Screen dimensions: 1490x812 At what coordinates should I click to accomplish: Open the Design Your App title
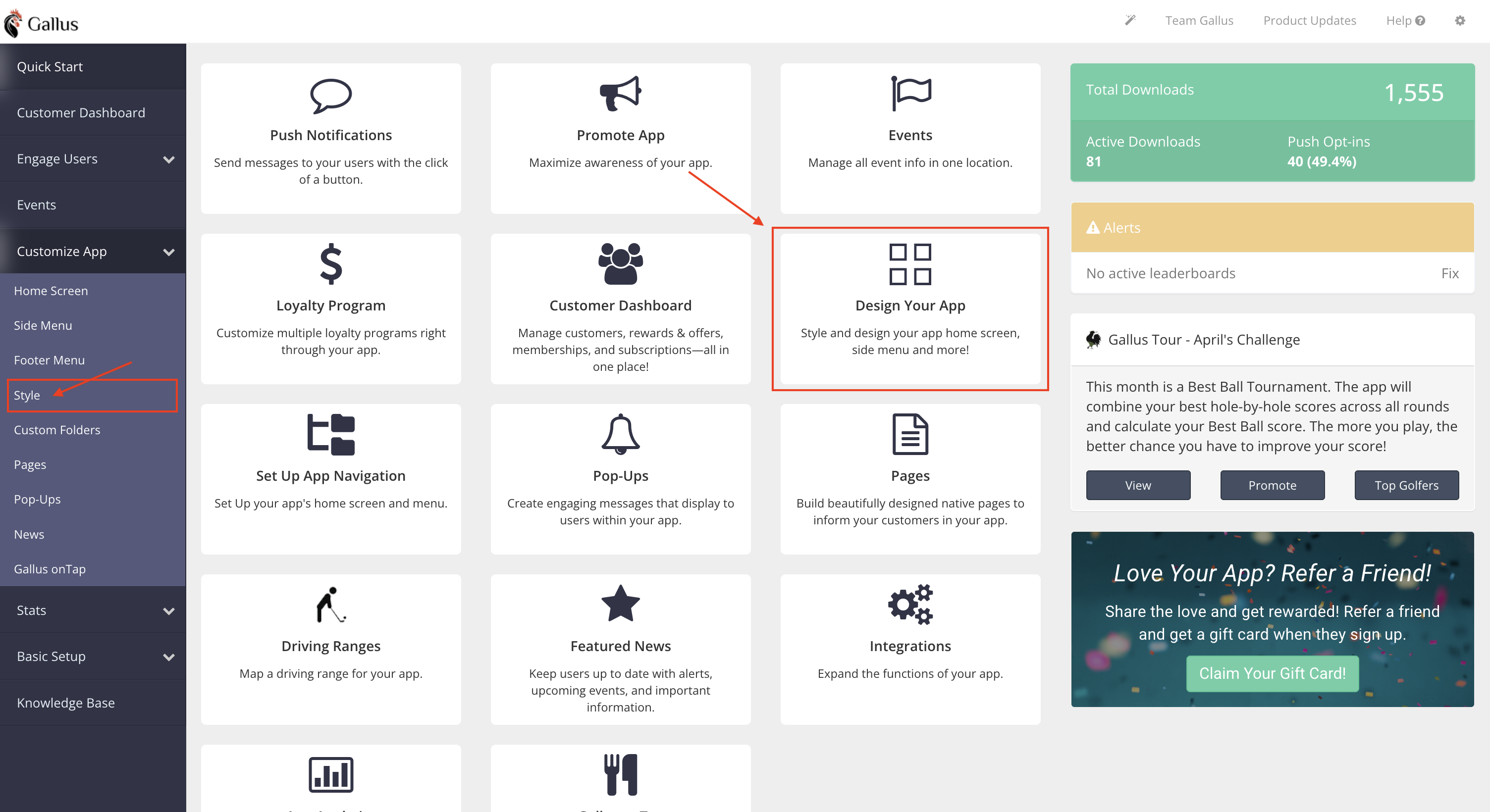(x=910, y=305)
